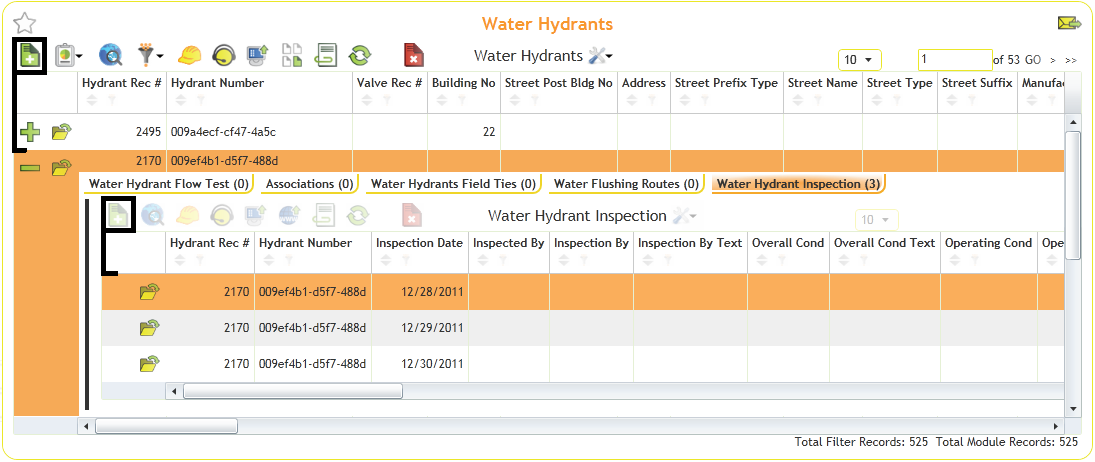
Task: Click the green refresh arrows icon
Action: tap(359, 56)
